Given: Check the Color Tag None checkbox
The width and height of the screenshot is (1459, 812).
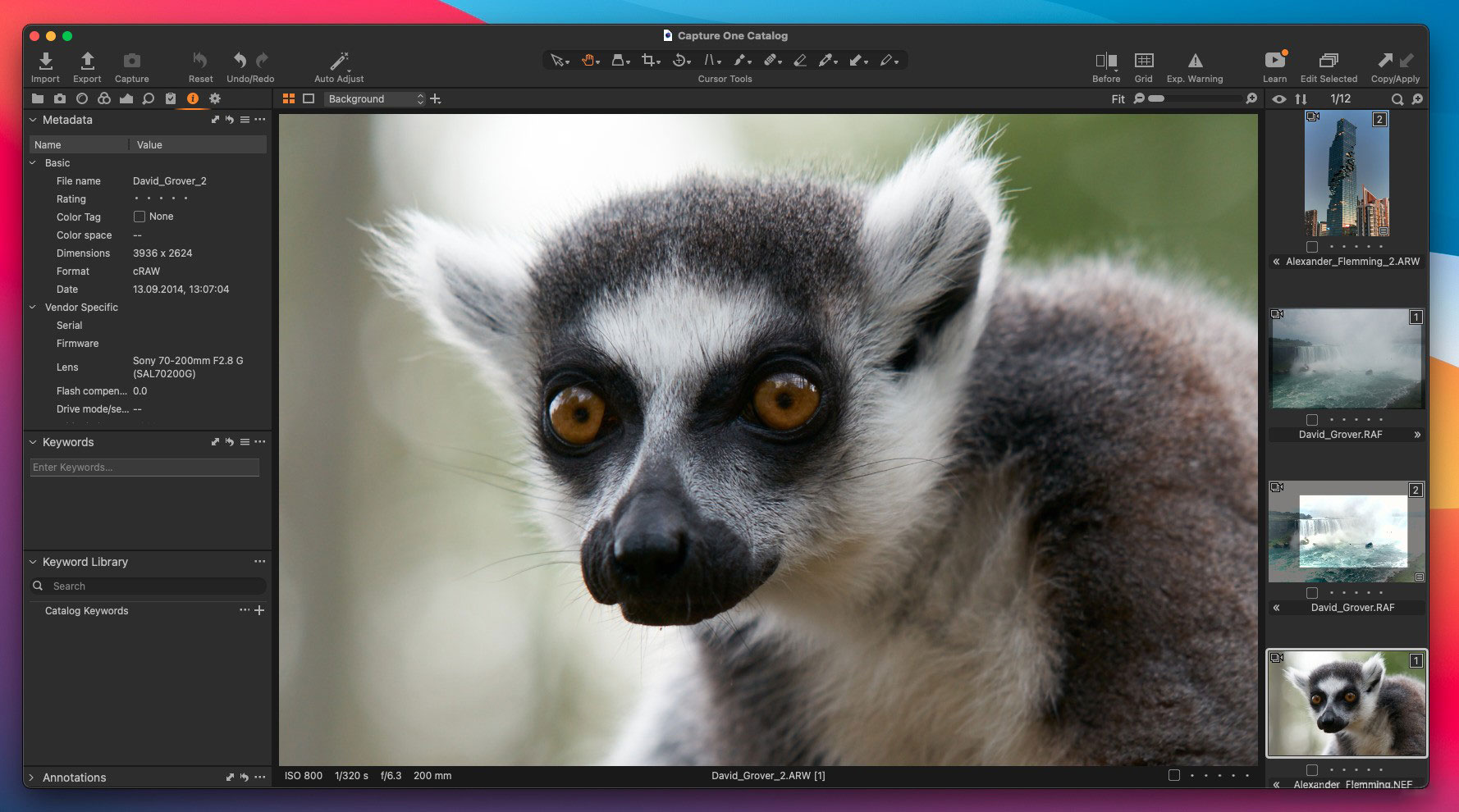Looking at the screenshot, I should coord(139,217).
